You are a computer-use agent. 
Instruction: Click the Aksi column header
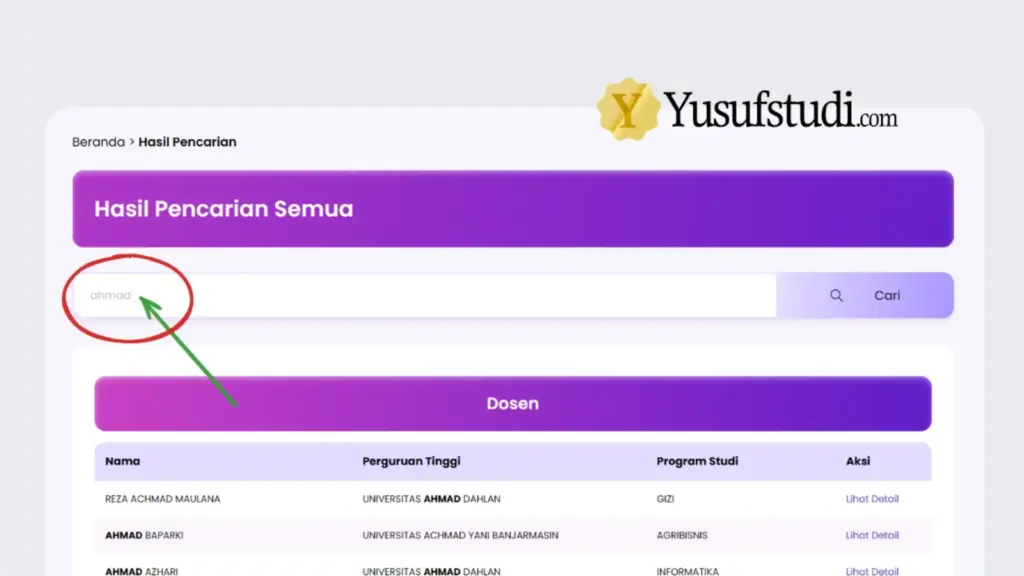(857, 461)
